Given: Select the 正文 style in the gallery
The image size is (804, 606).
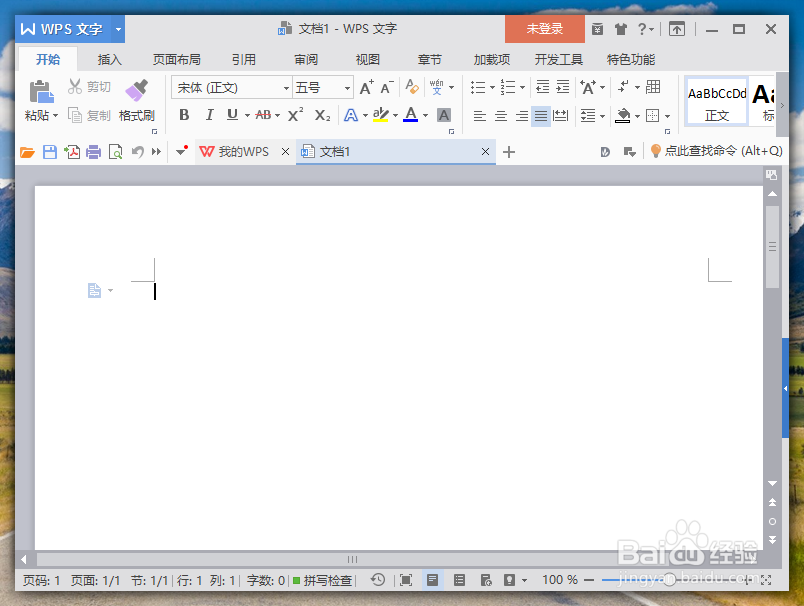Looking at the screenshot, I should tap(716, 101).
